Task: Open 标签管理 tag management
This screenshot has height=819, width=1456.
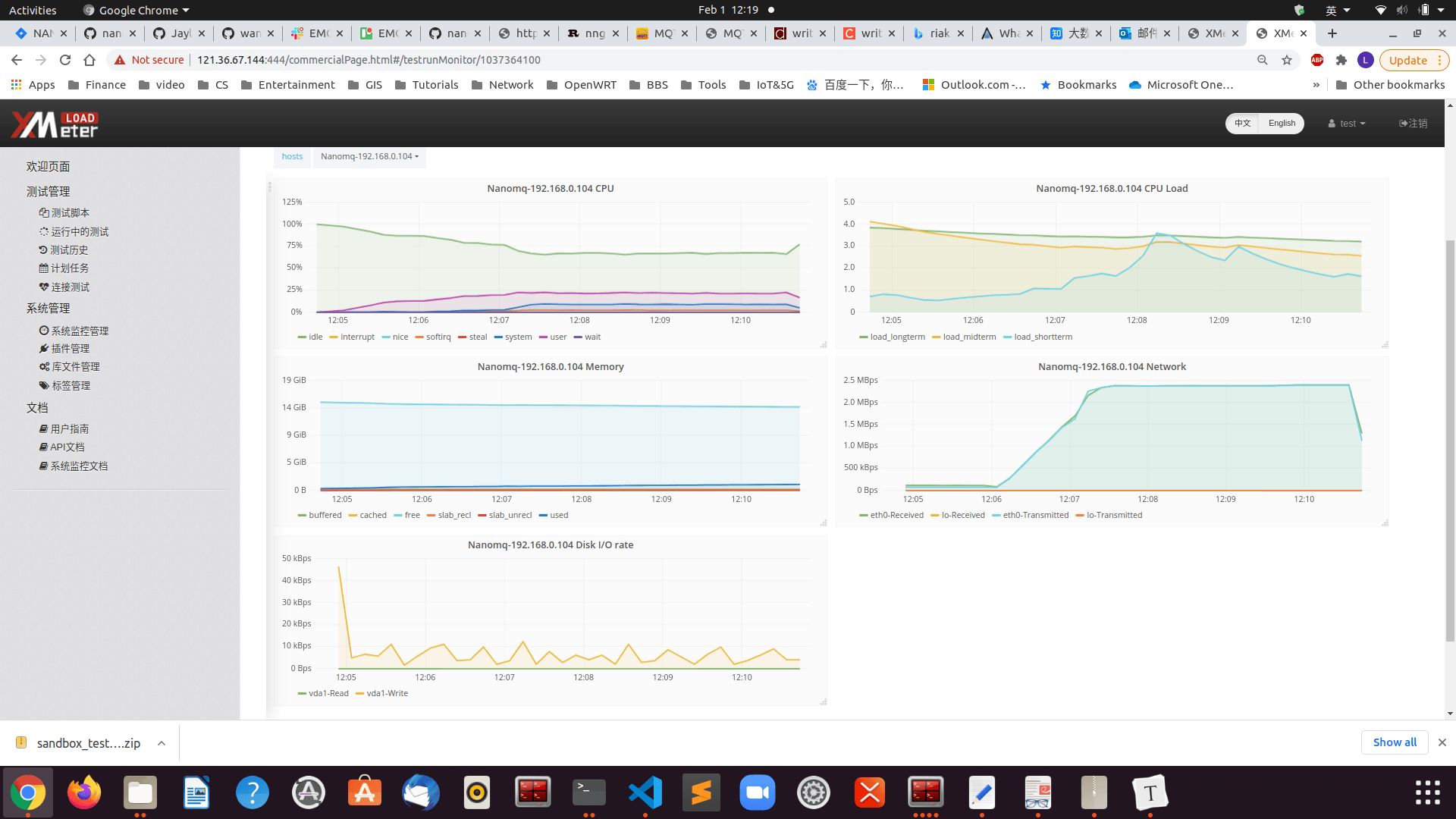Action: click(70, 386)
